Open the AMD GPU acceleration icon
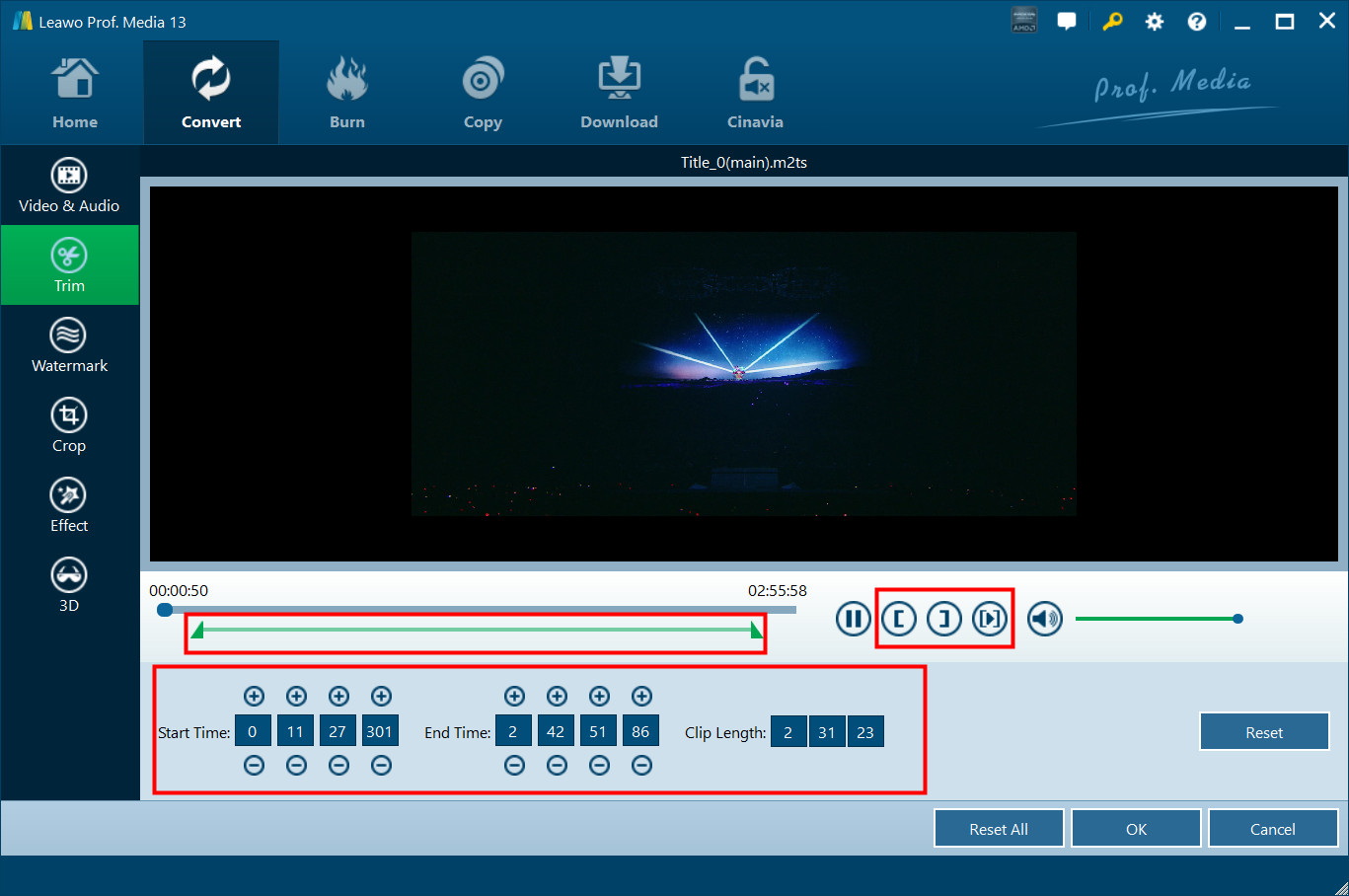 click(1024, 21)
